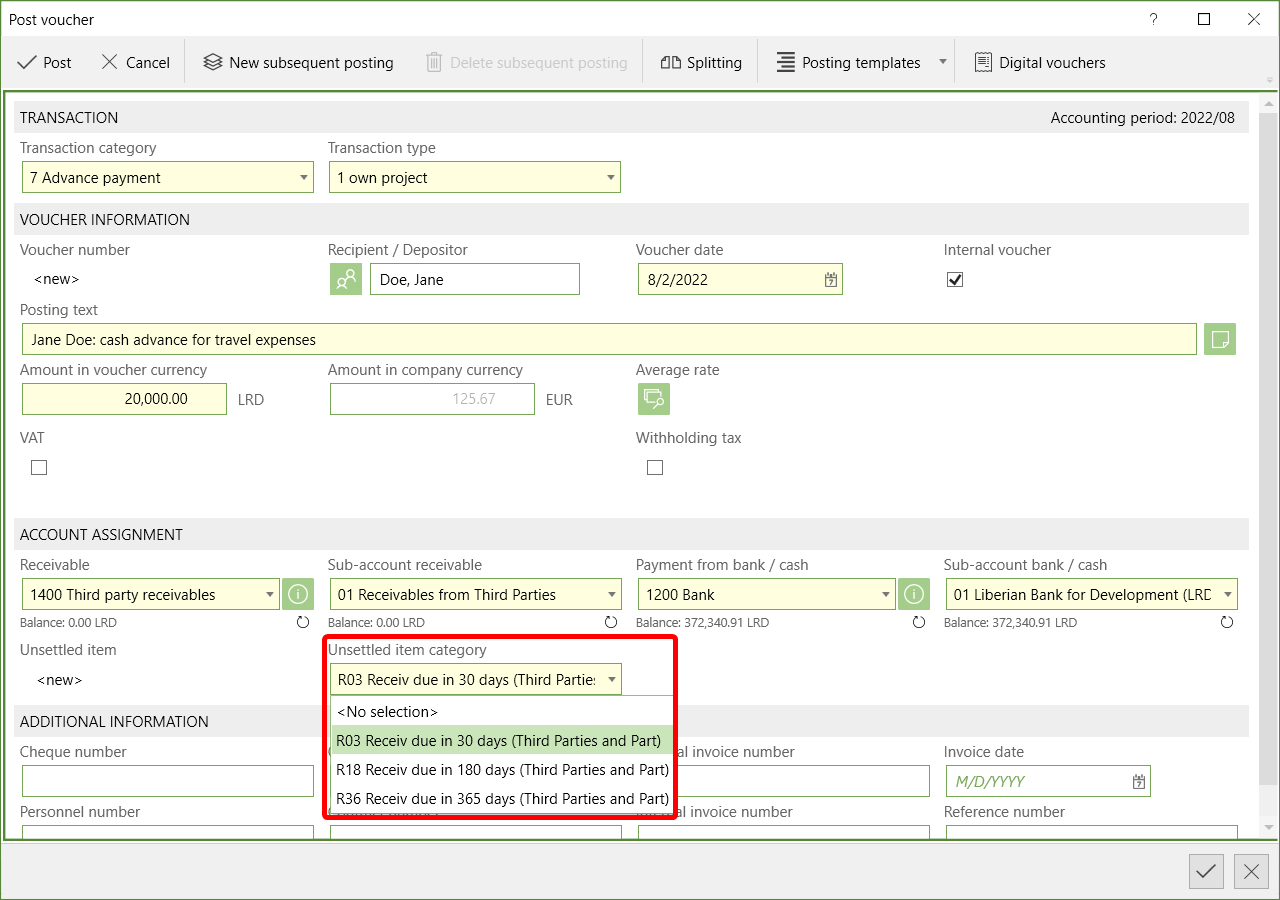Create a New subsequent posting
Viewport: 1280px width, 900px height.
[298, 62]
